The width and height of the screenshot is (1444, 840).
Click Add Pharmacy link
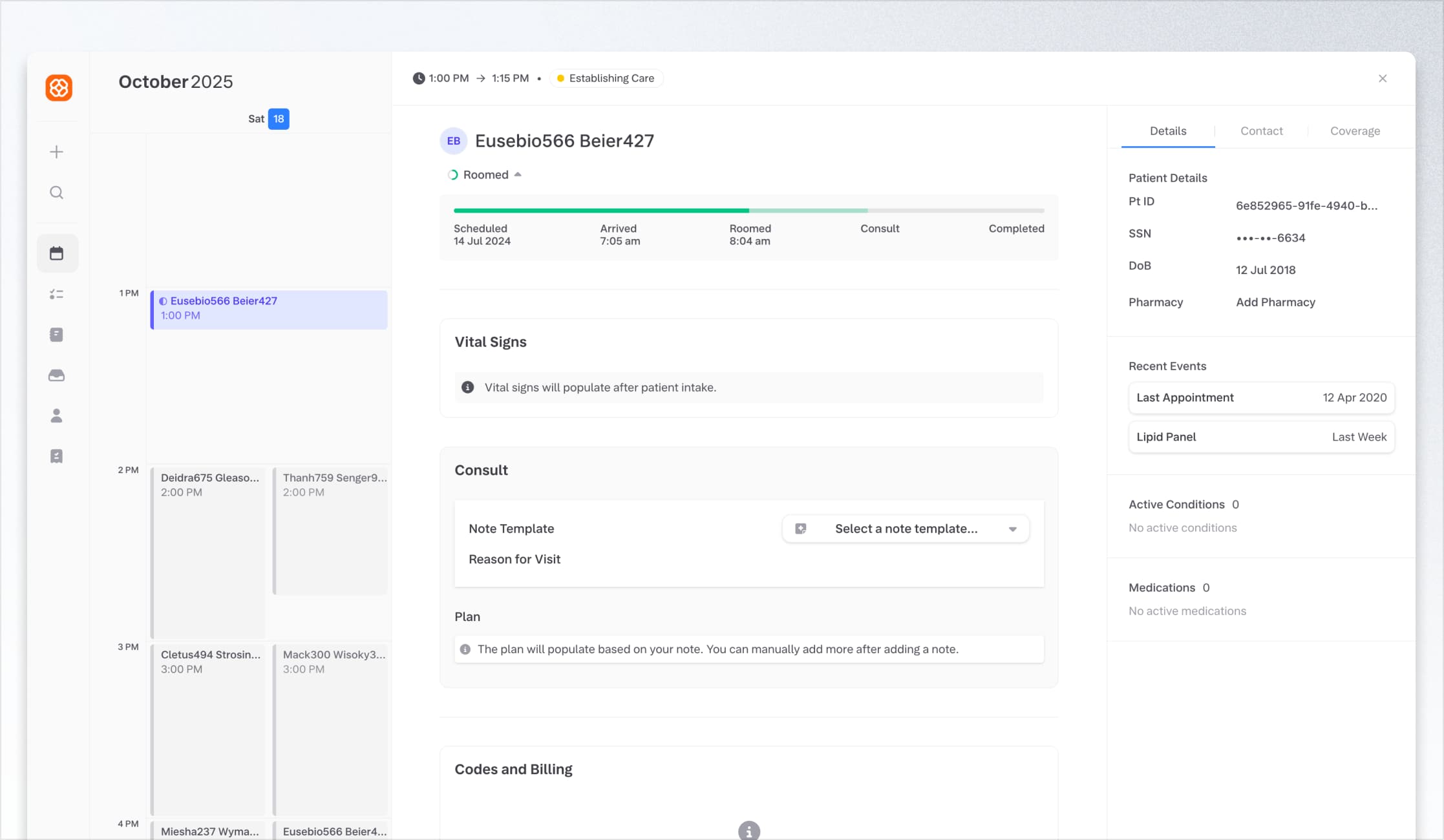point(1275,302)
